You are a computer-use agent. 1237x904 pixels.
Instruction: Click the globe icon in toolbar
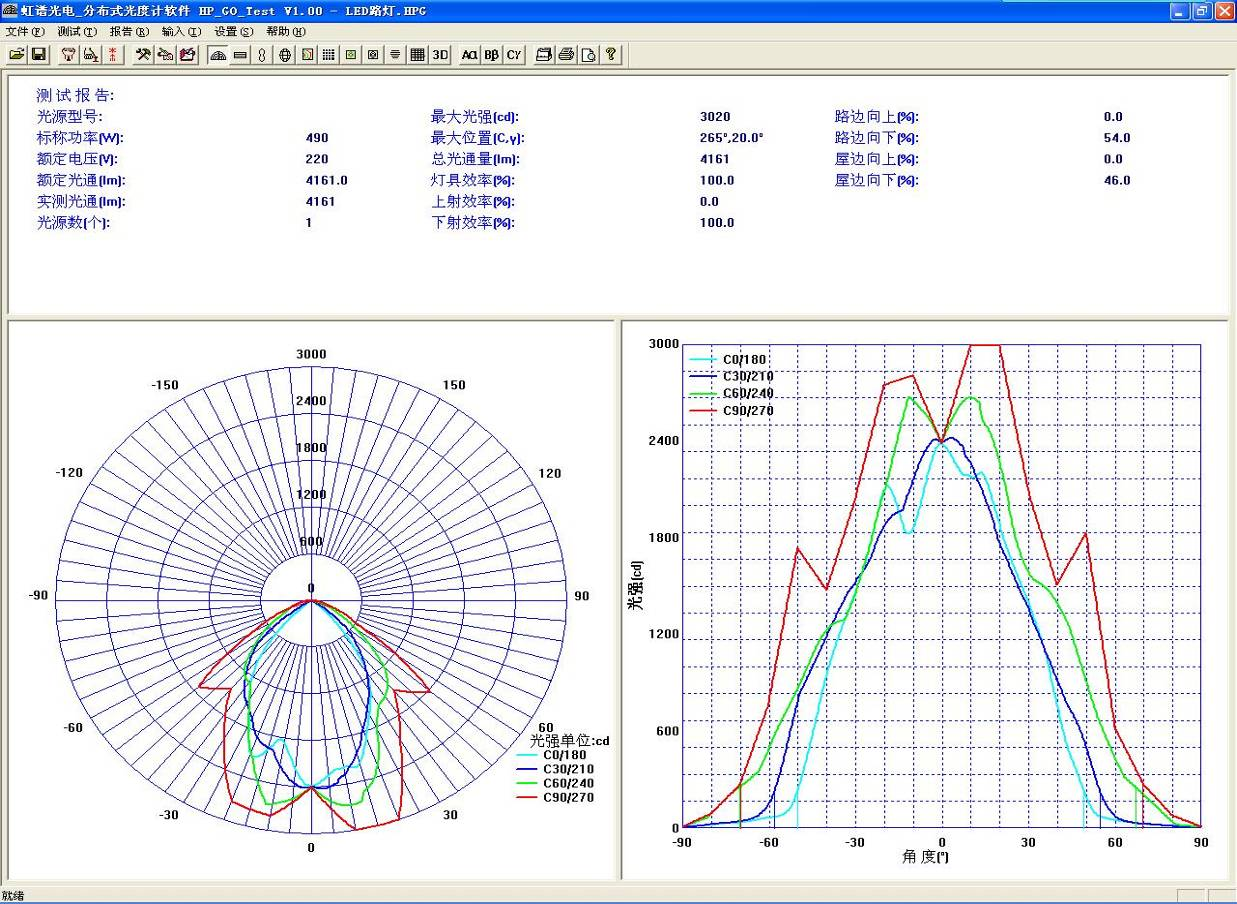coord(285,55)
